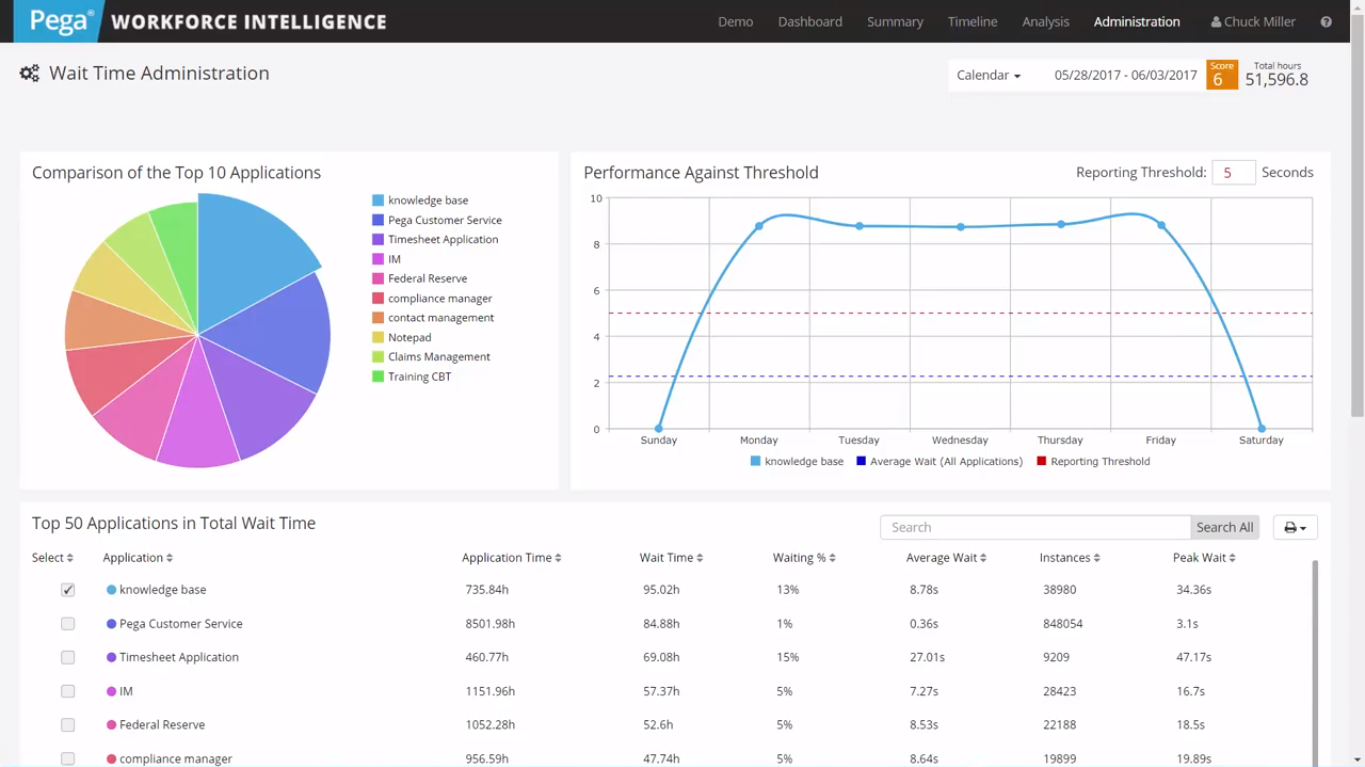Click the Wednesday data point on the chart

click(x=960, y=227)
